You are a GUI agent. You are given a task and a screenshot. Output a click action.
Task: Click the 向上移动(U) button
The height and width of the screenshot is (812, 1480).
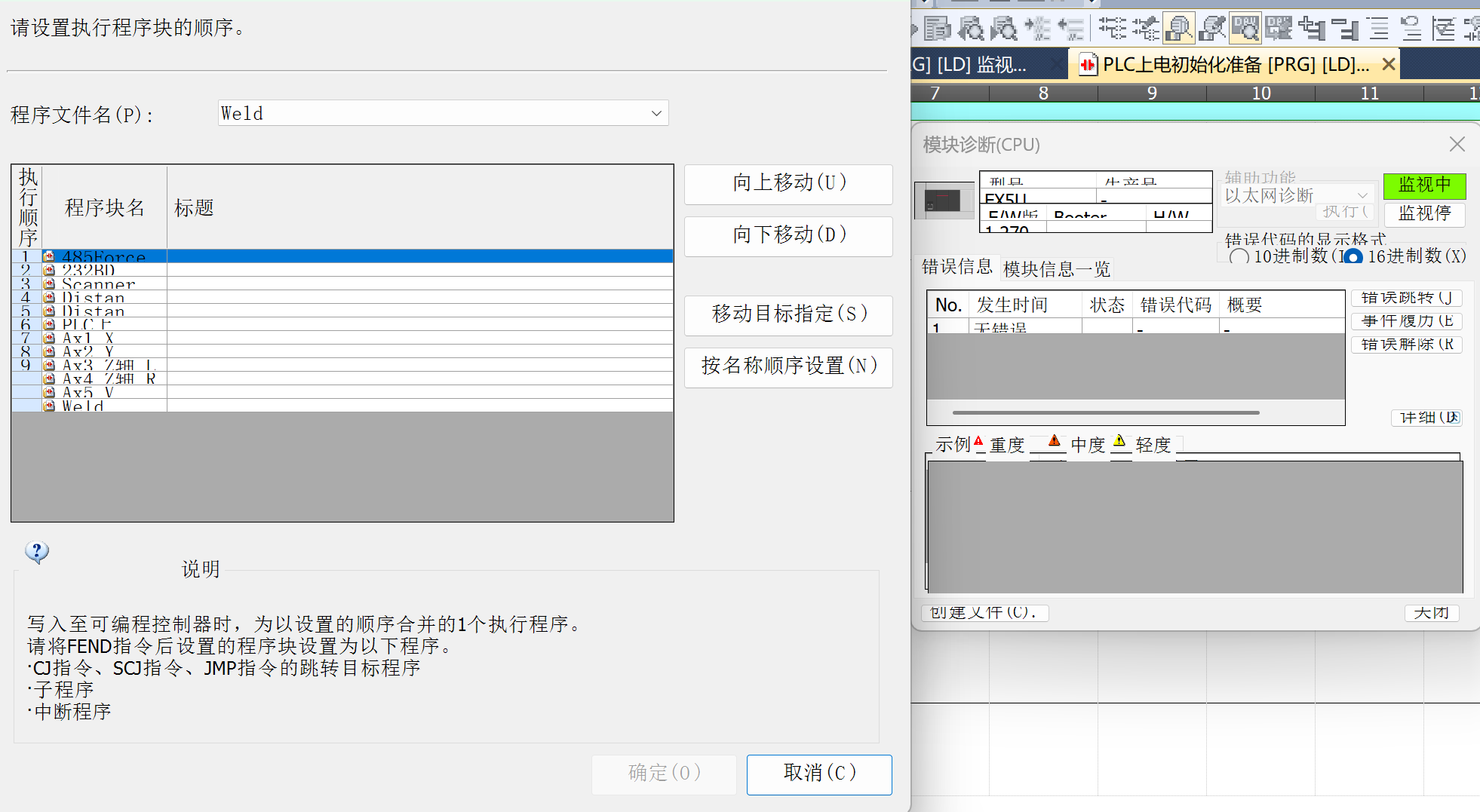point(788,183)
